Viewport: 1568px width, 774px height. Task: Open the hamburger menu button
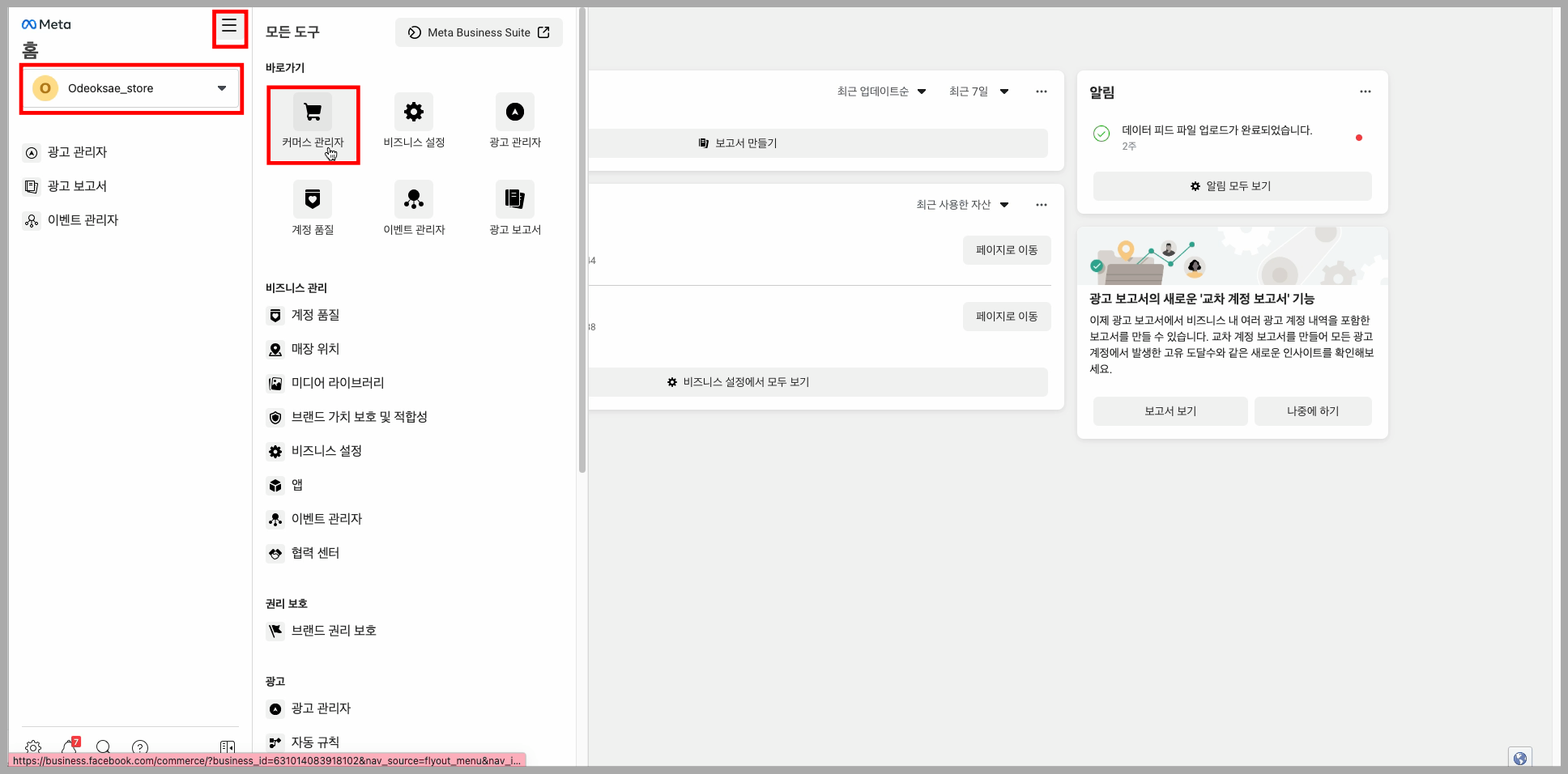coord(229,26)
